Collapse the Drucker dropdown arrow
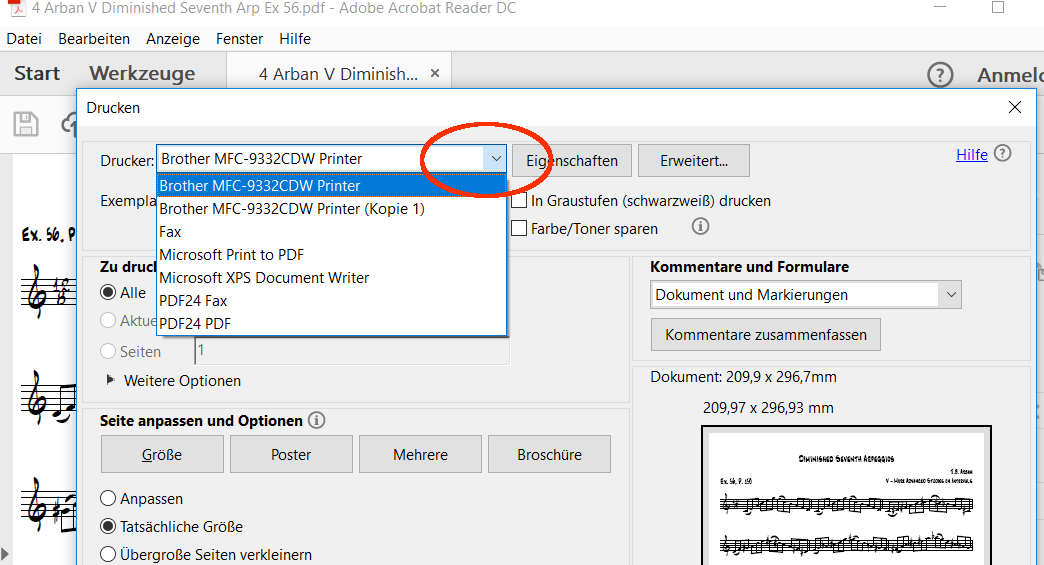 click(495, 159)
